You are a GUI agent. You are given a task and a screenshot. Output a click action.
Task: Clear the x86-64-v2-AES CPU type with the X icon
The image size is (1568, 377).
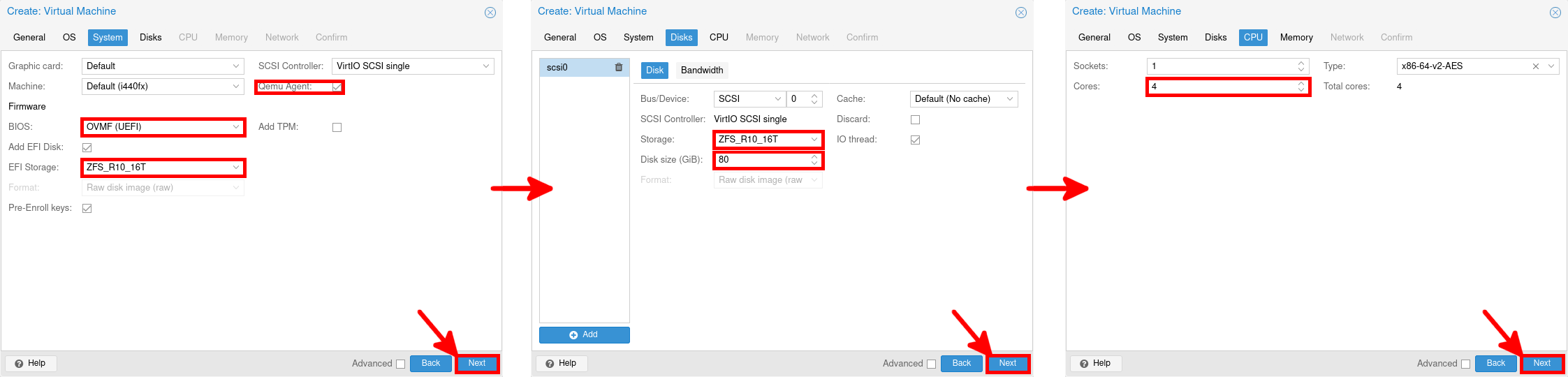point(1535,66)
